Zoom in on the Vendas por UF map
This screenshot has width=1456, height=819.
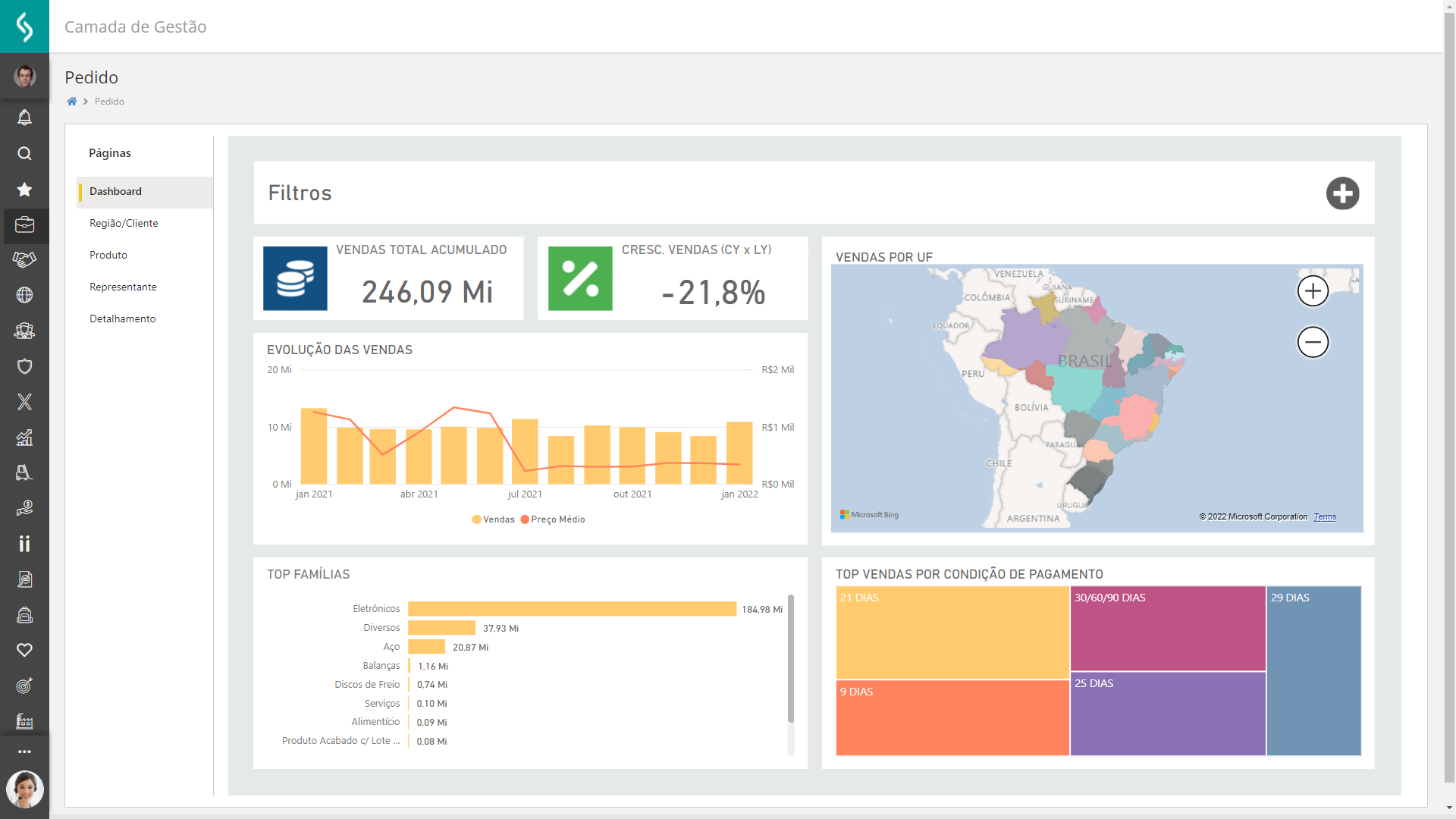point(1313,291)
